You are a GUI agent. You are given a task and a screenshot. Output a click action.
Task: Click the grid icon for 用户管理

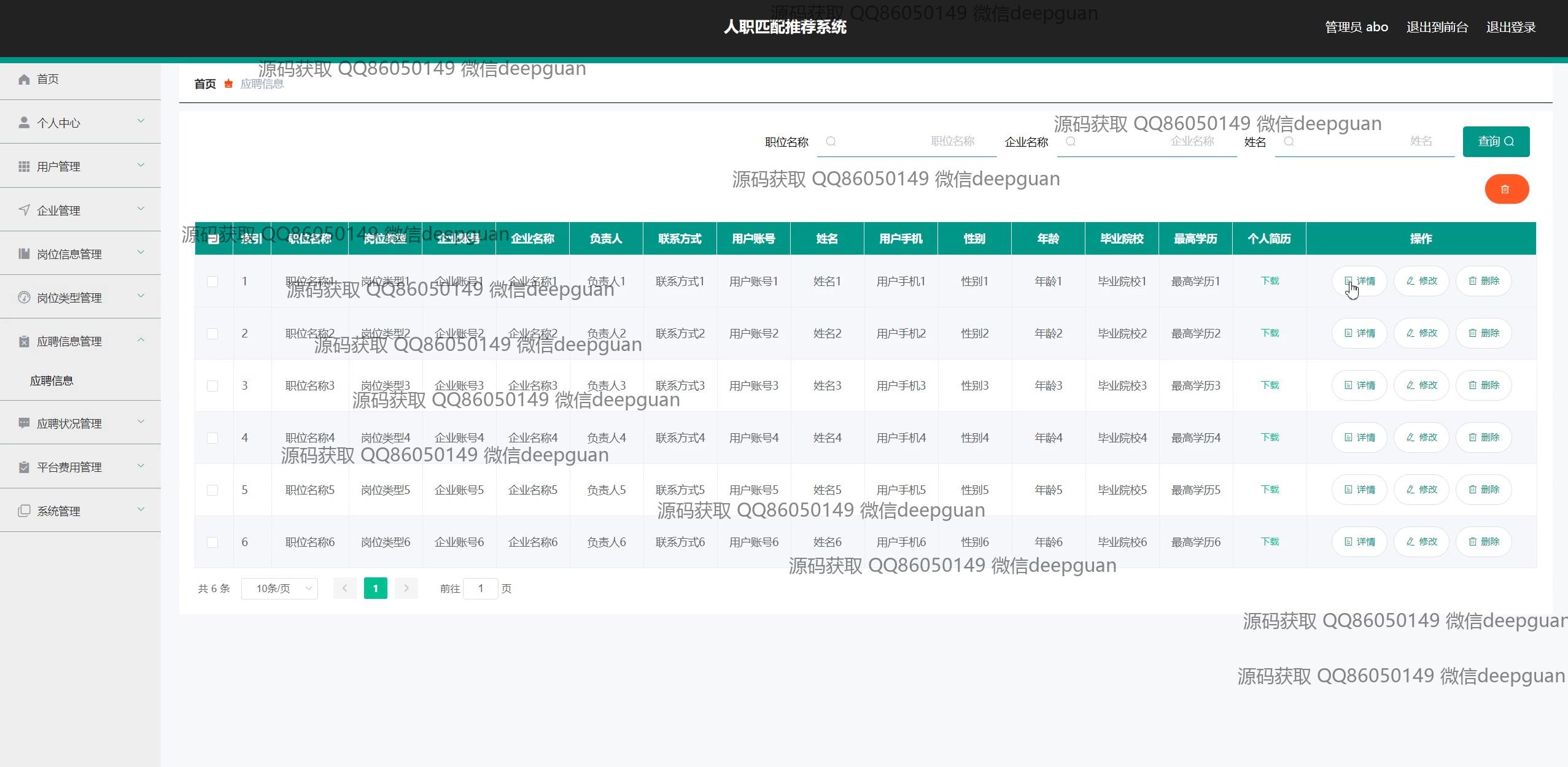click(x=24, y=166)
